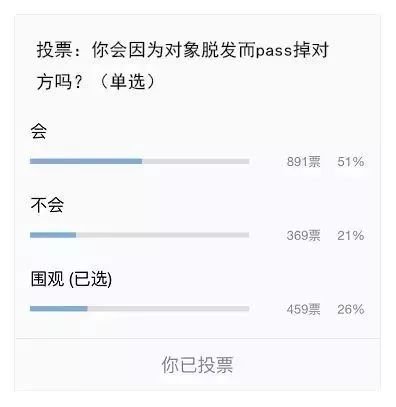Click the 459票 vote count
396x407 pixels.
pyautogui.click(x=303, y=309)
